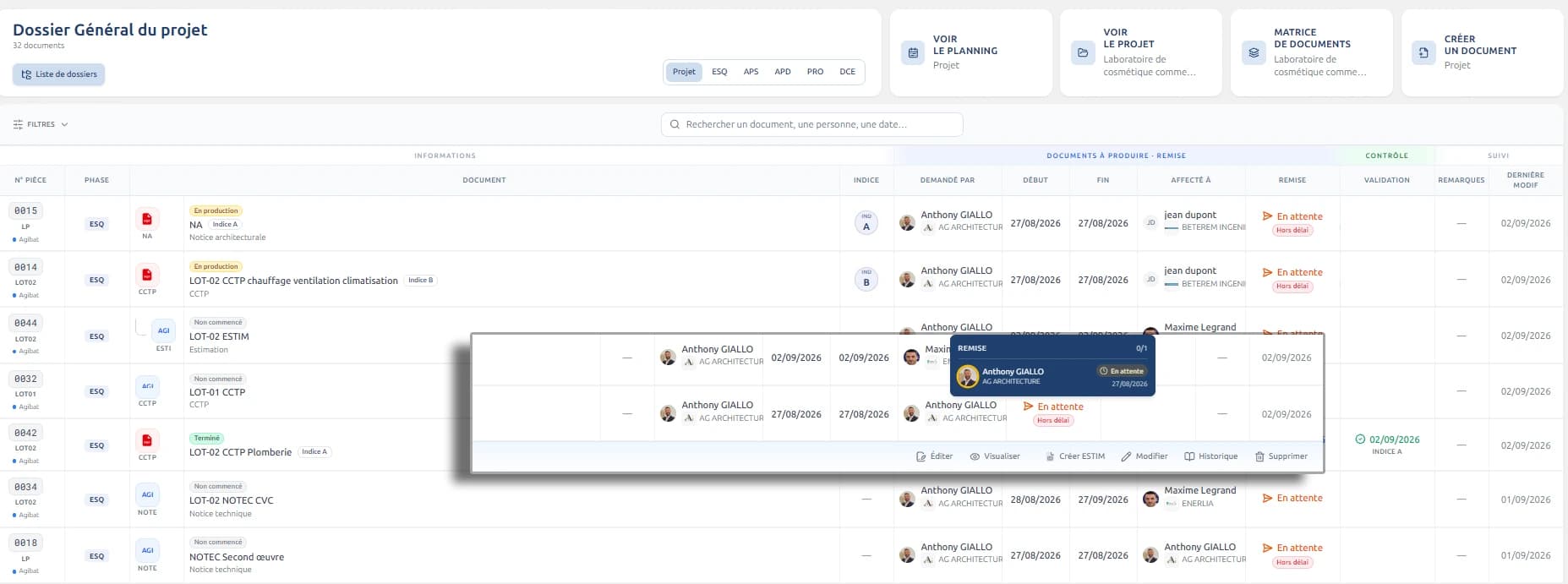Click the Créer un document file icon
Screen dimensions: 1568x584
pyautogui.click(x=1424, y=52)
